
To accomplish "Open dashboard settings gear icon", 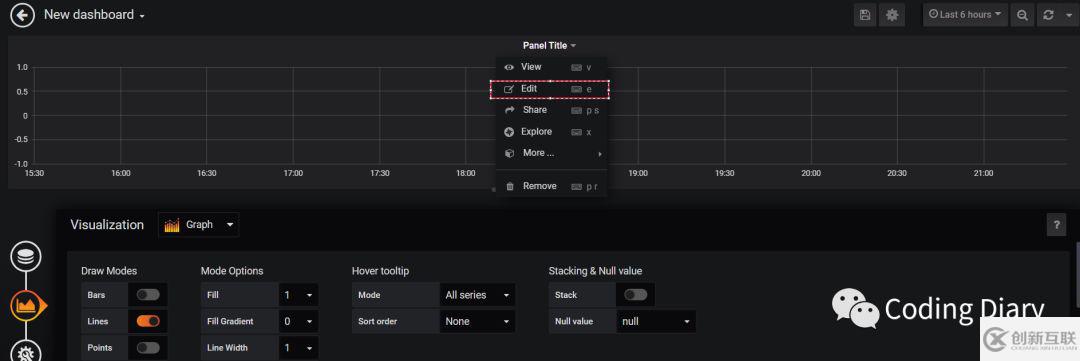I will point(892,14).
